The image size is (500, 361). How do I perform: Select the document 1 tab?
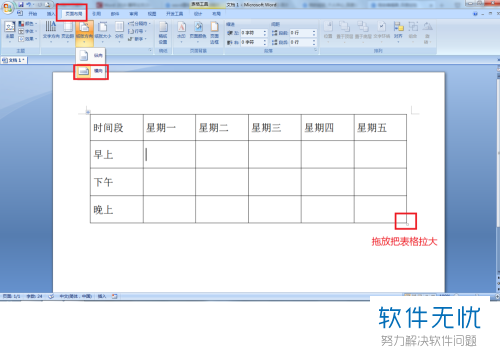click(14, 60)
